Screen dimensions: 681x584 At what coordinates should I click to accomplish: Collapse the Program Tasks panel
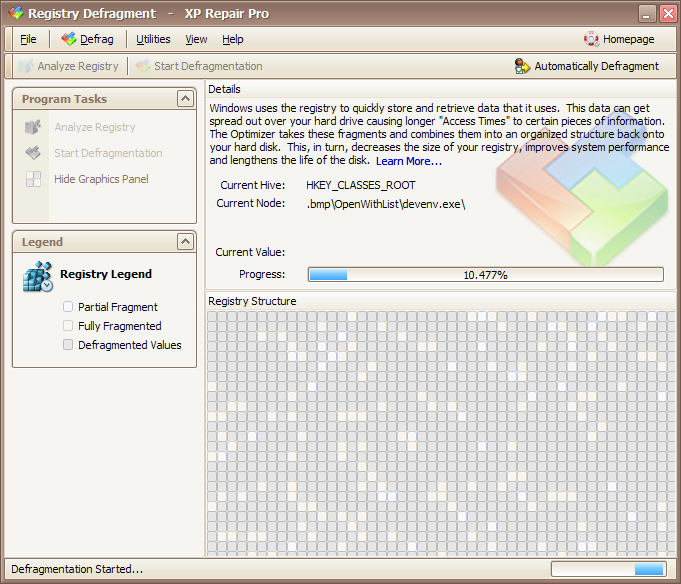(x=185, y=99)
